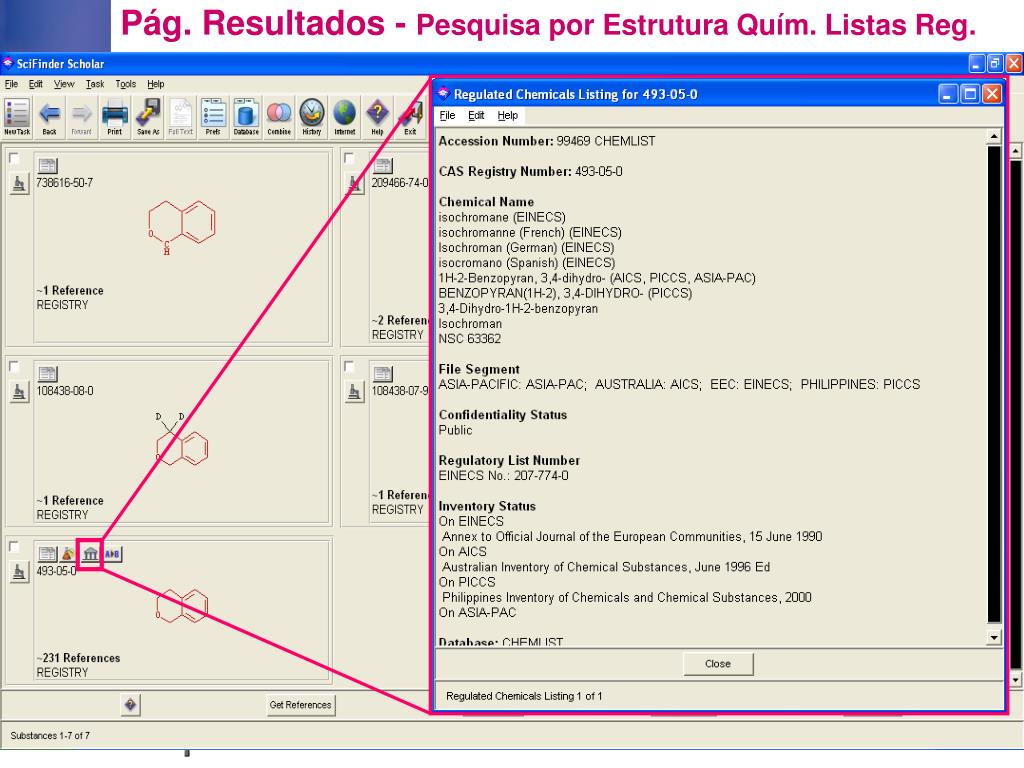This screenshot has height=768, width=1024.
Task: Tick the checkbox for substance 493-05-0
Action: 14,547
